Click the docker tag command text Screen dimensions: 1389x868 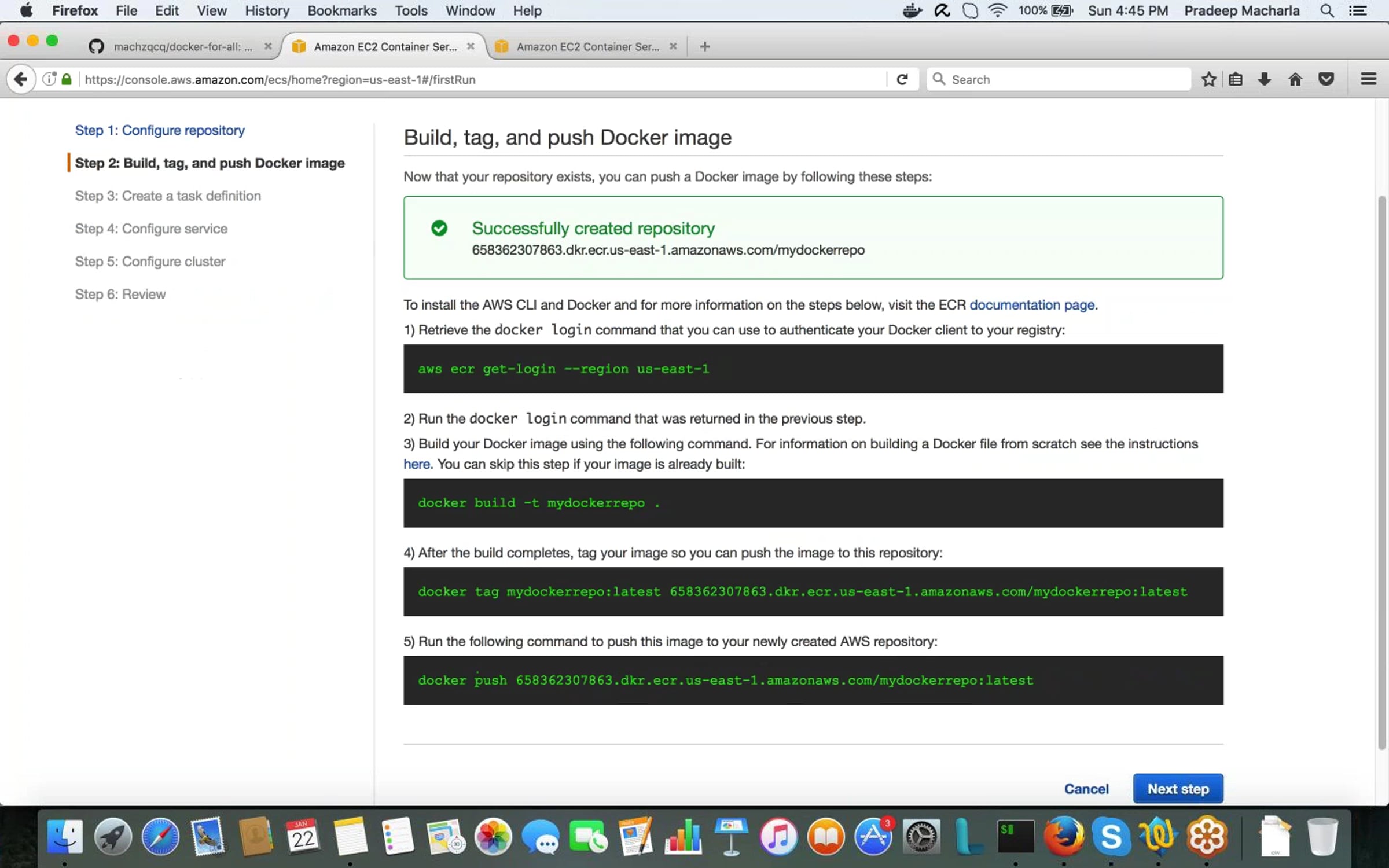[x=803, y=591]
